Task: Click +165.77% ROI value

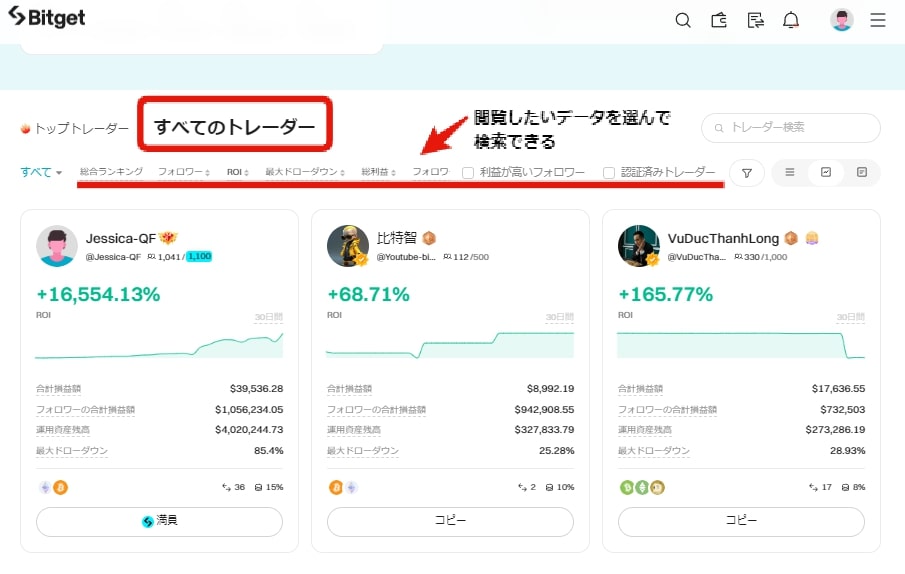Action: coord(665,294)
